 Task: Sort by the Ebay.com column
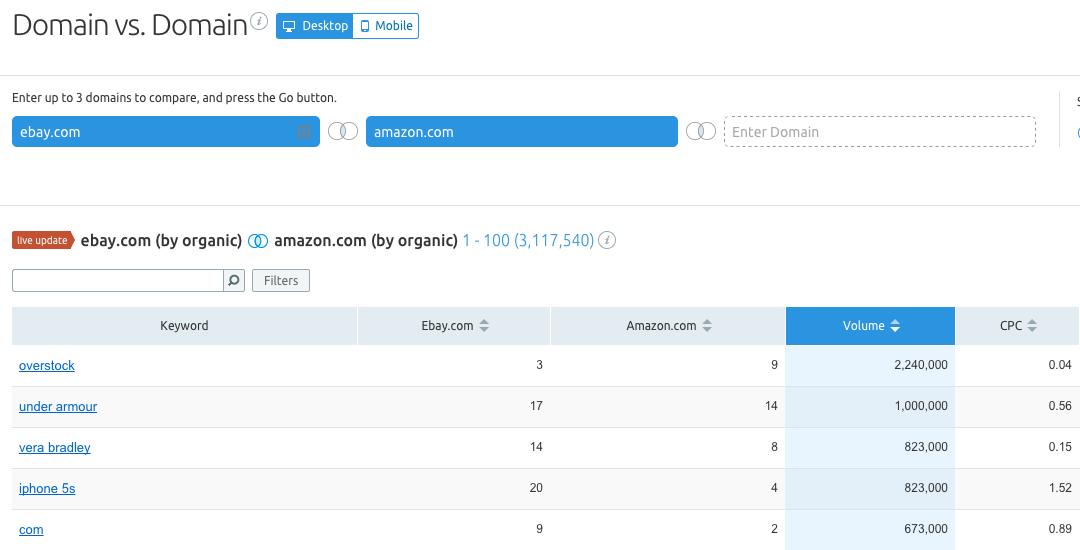(455, 326)
